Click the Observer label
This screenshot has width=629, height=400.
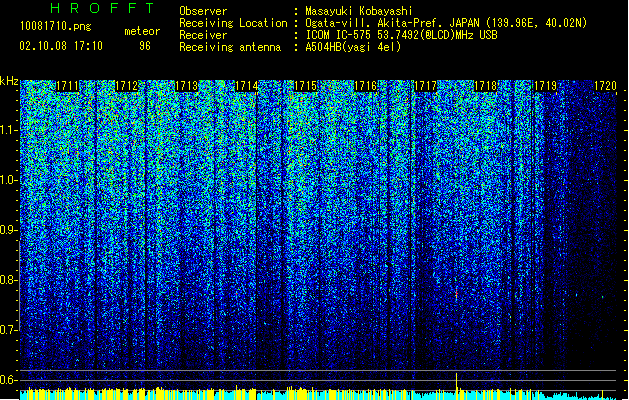[x=203, y=11]
